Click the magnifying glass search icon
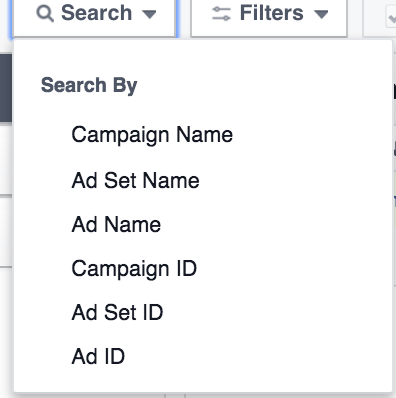The width and height of the screenshot is (396, 398). 45,14
